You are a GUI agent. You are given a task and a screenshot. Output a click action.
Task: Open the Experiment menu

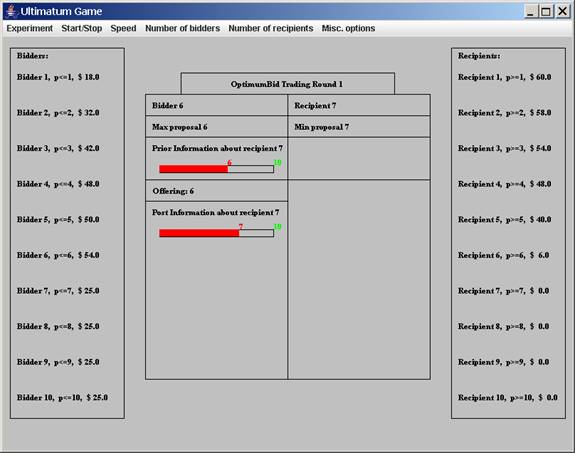tap(30, 28)
